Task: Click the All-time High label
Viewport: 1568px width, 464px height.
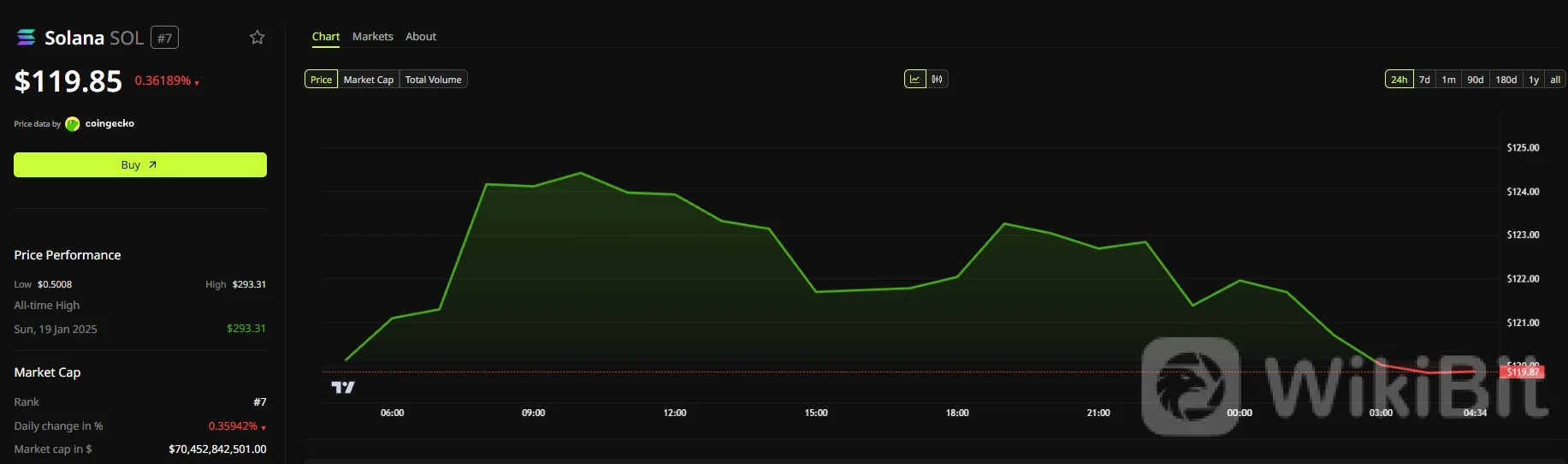Action: coord(47,305)
